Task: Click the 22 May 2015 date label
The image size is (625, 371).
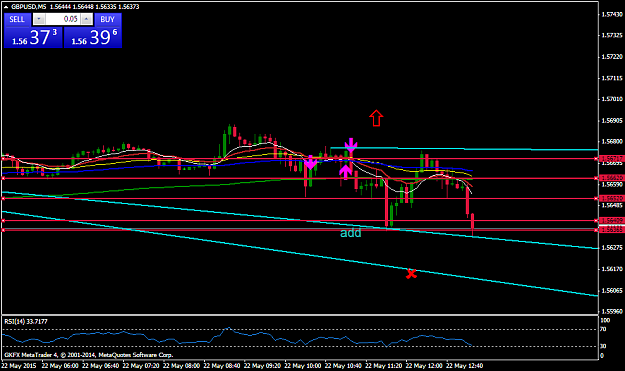Action: pos(19,365)
